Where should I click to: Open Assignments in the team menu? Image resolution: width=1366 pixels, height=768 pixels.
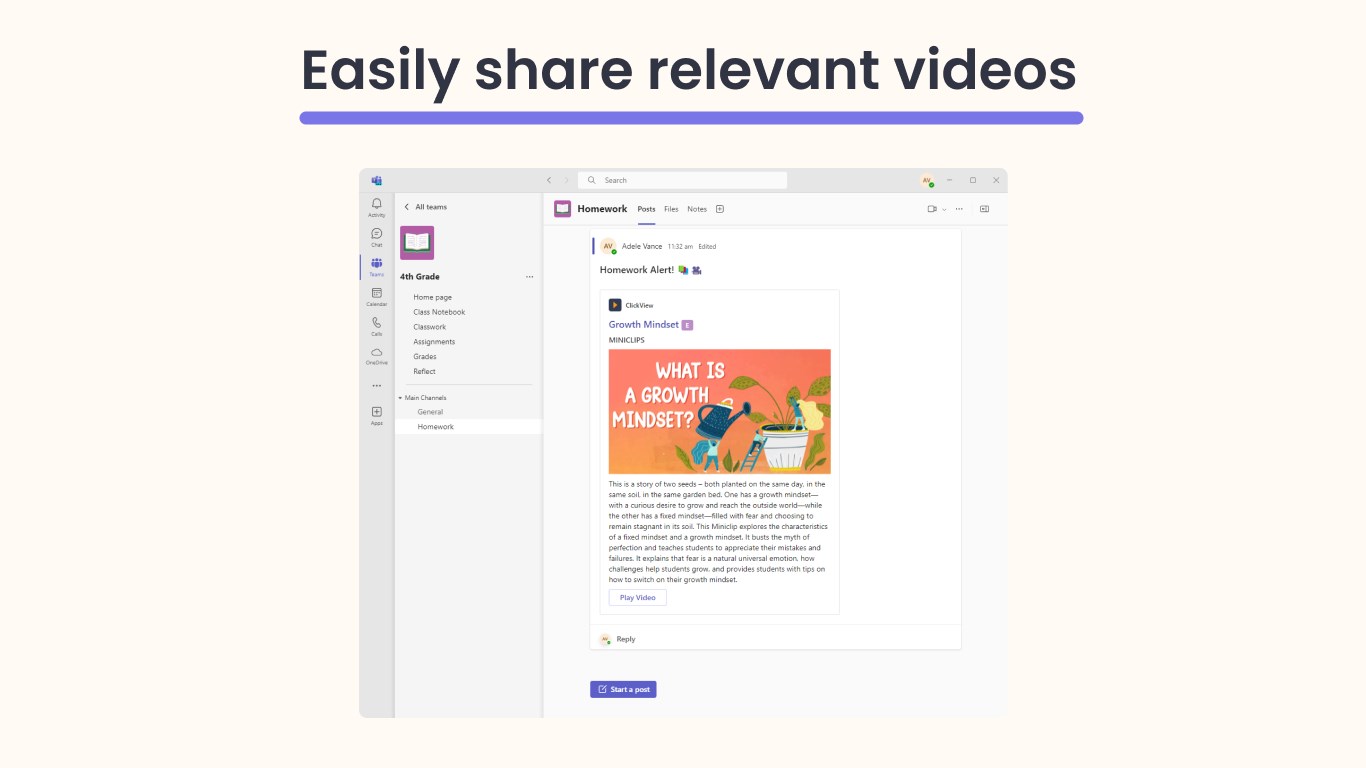coord(434,342)
